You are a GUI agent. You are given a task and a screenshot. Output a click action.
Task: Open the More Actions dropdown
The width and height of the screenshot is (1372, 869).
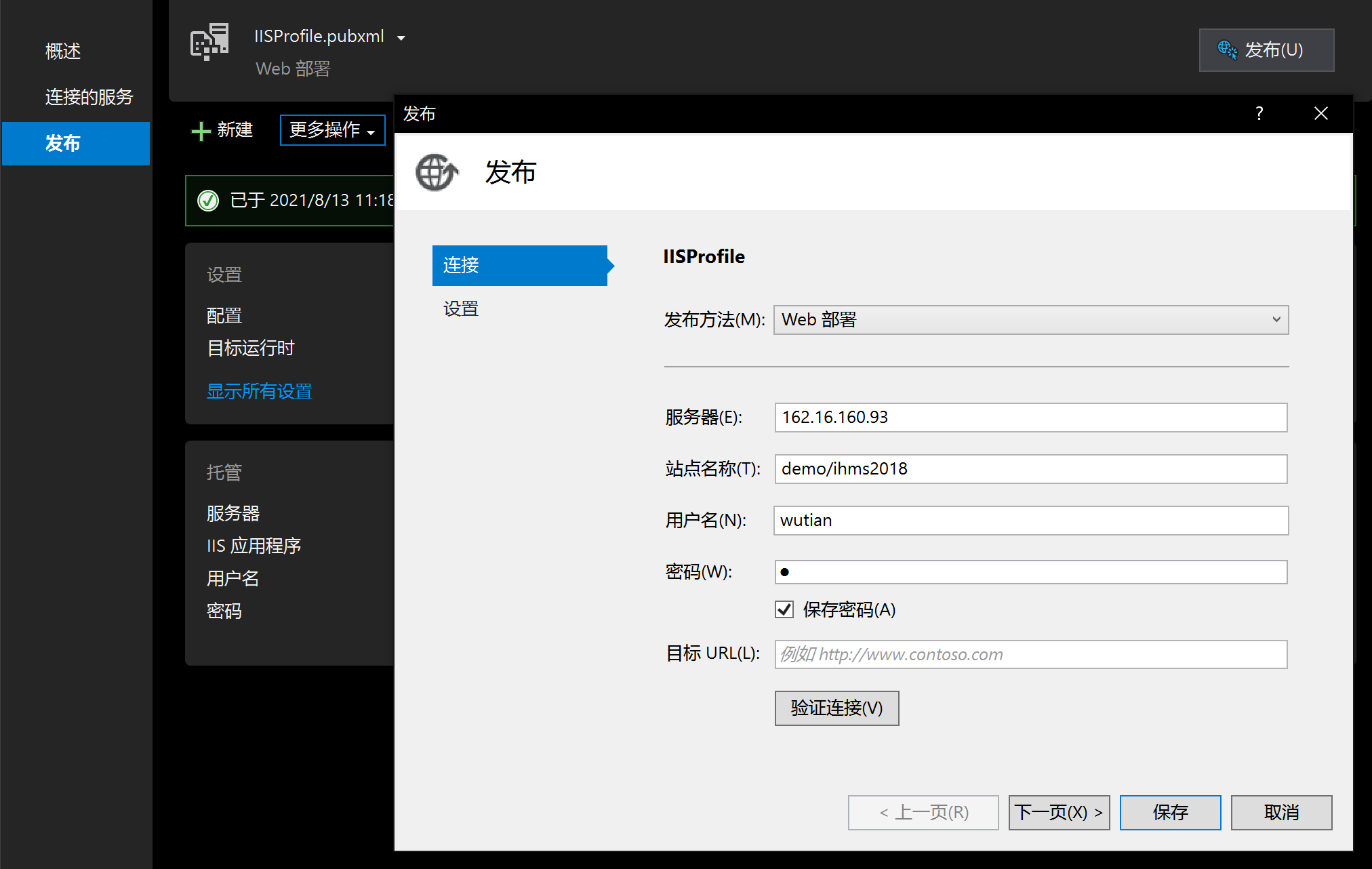[332, 130]
